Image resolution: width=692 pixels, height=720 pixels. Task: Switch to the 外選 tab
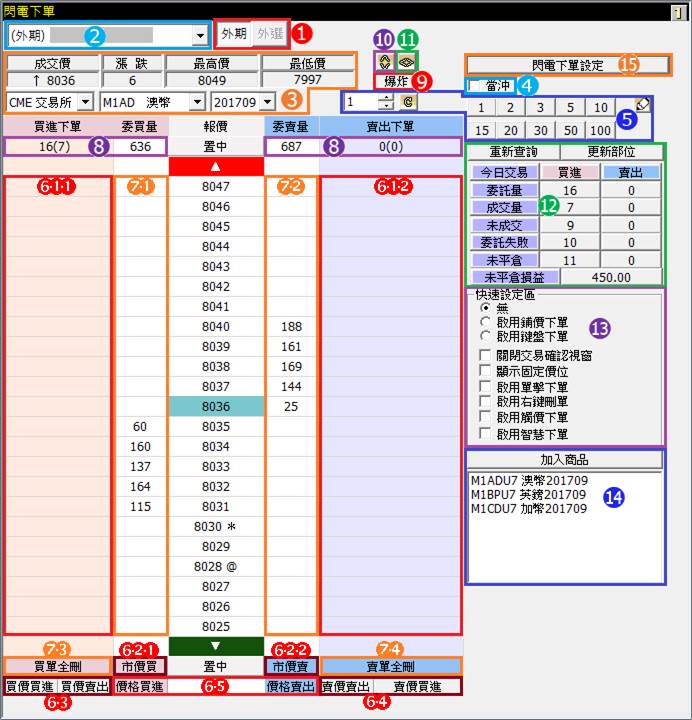270,34
